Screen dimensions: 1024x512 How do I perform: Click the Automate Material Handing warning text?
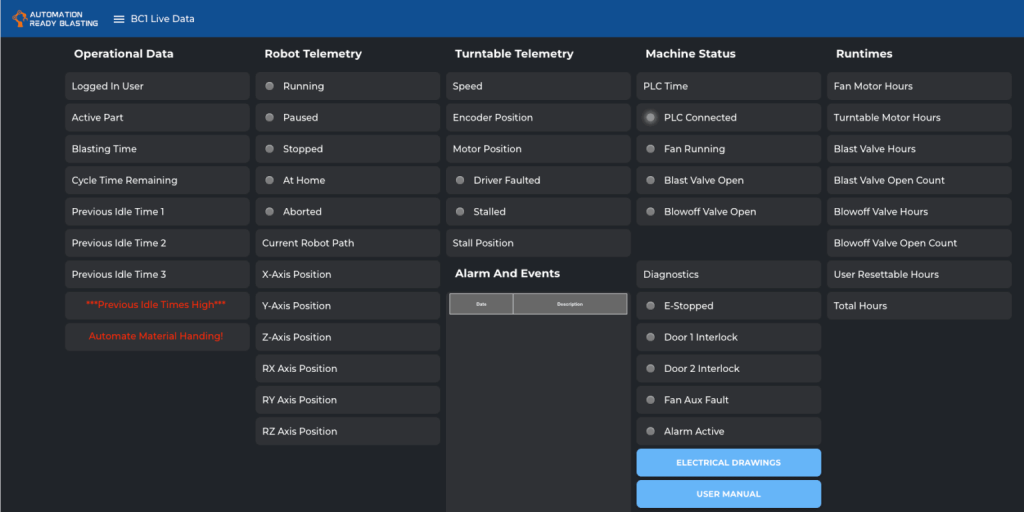coord(156,337)
